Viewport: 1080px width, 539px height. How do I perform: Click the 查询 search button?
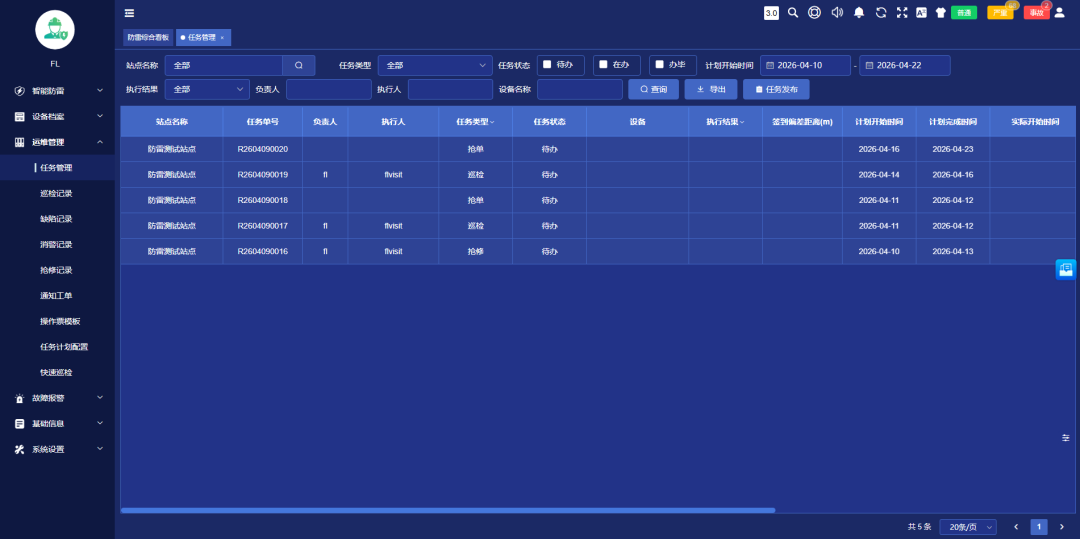click(x=654, y=89)
